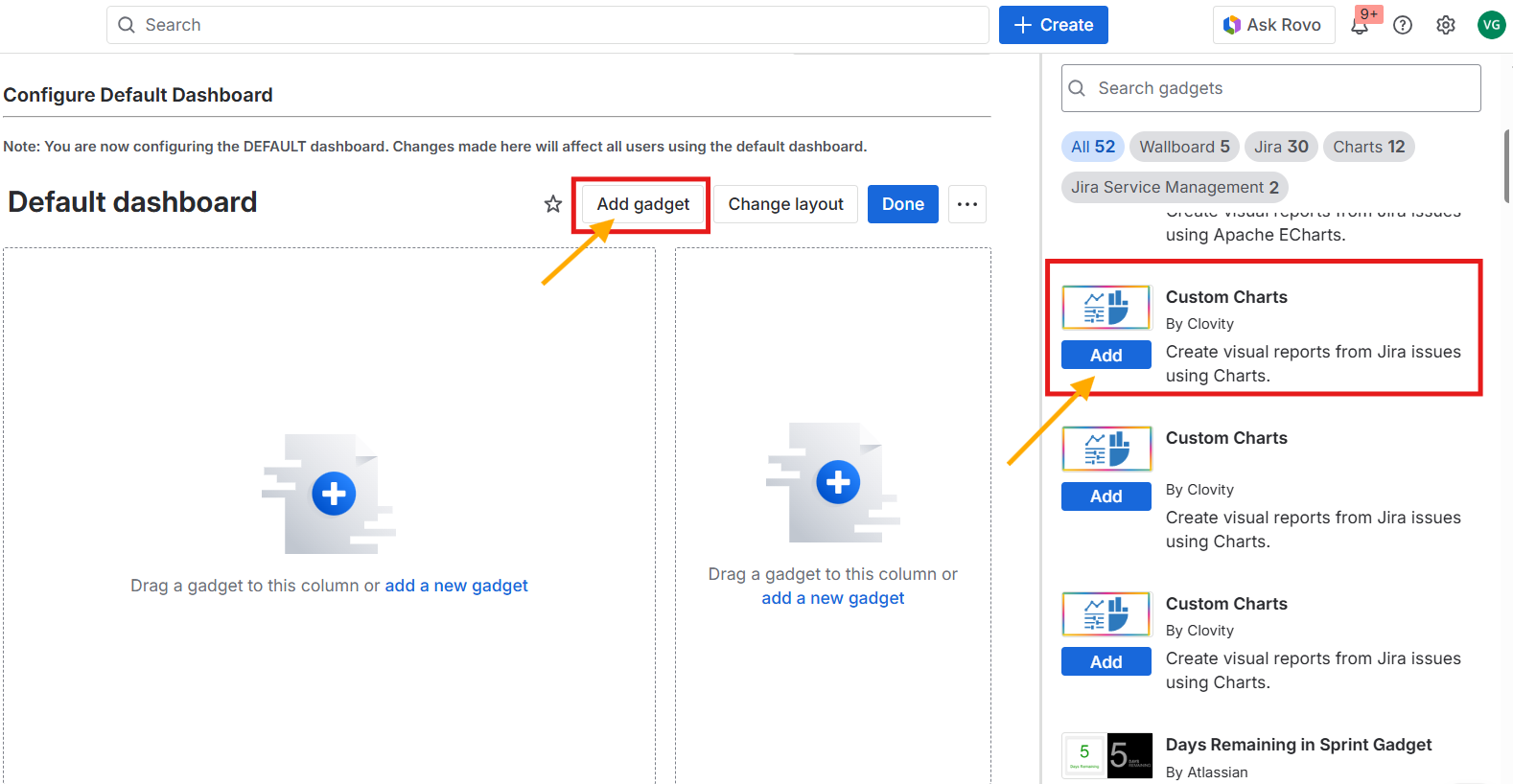Click the left column's add a new gadget link
The image size is (1513, 784).
tap(456, 586)
